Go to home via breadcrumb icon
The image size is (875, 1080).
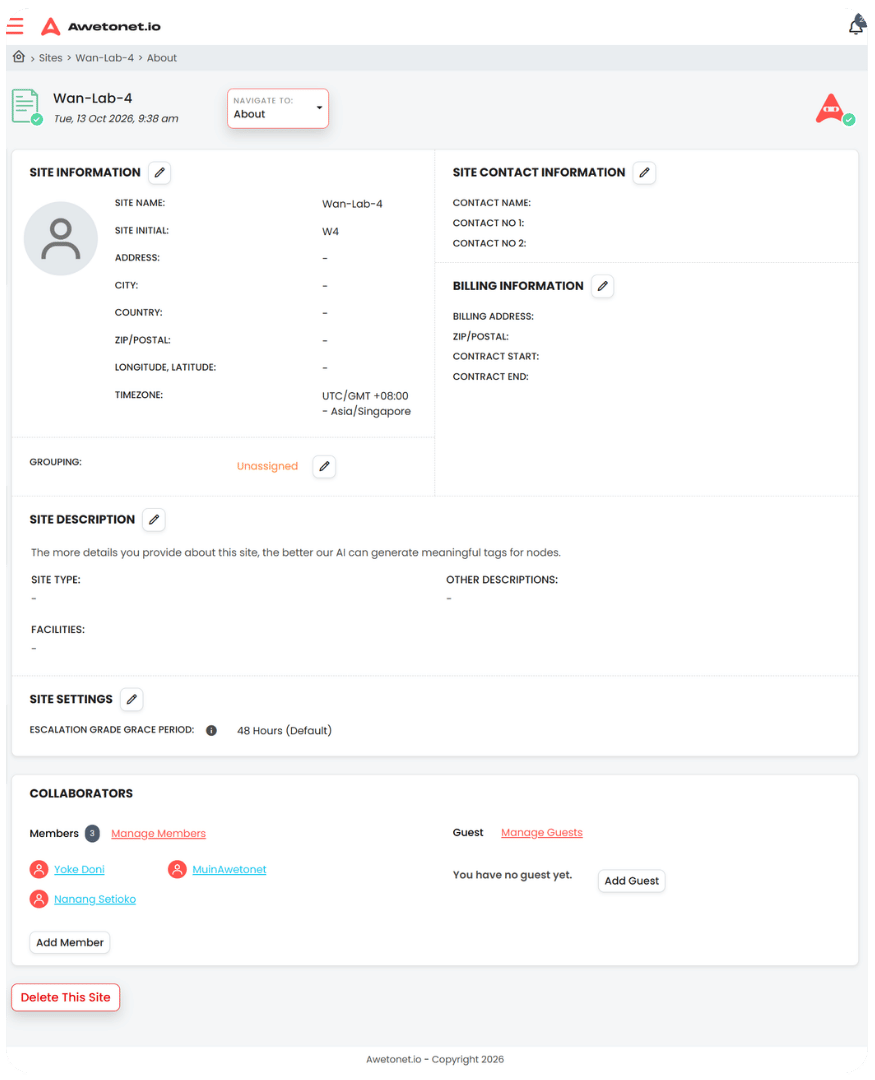(19, 56)
